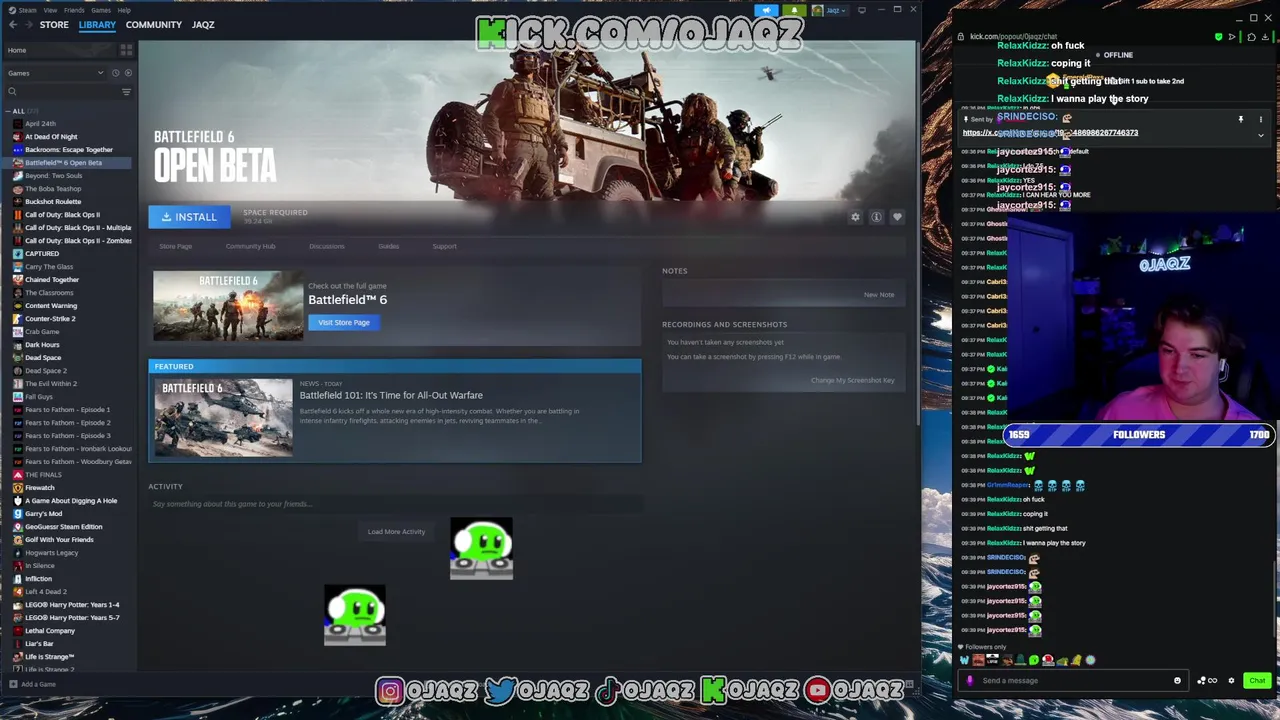Click purple microphone icon in chat input

[969, 681]
